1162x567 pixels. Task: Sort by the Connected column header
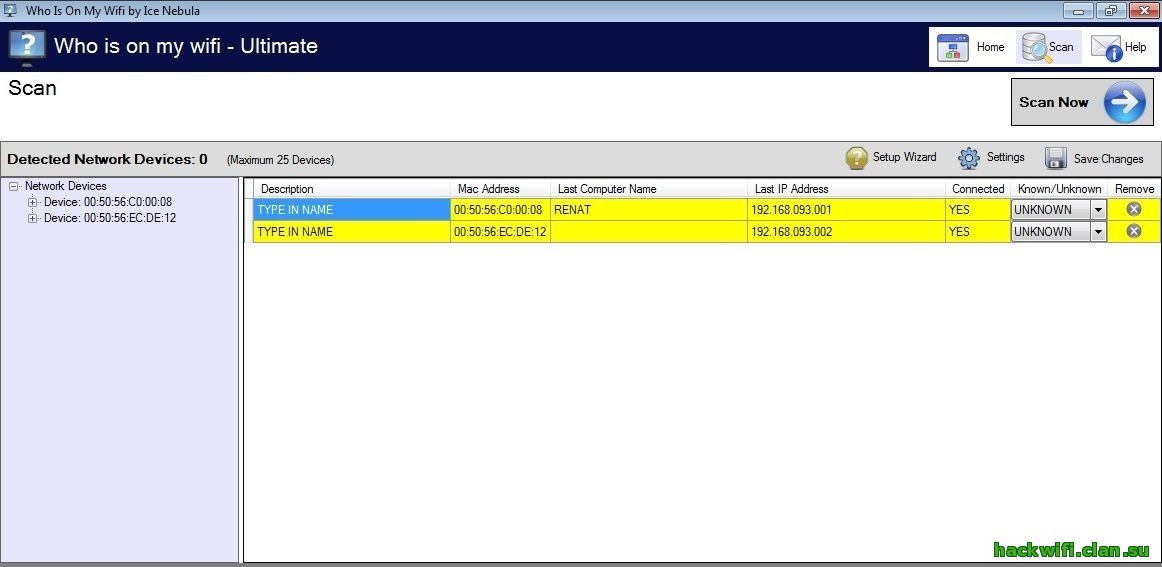tap(978, 189)
